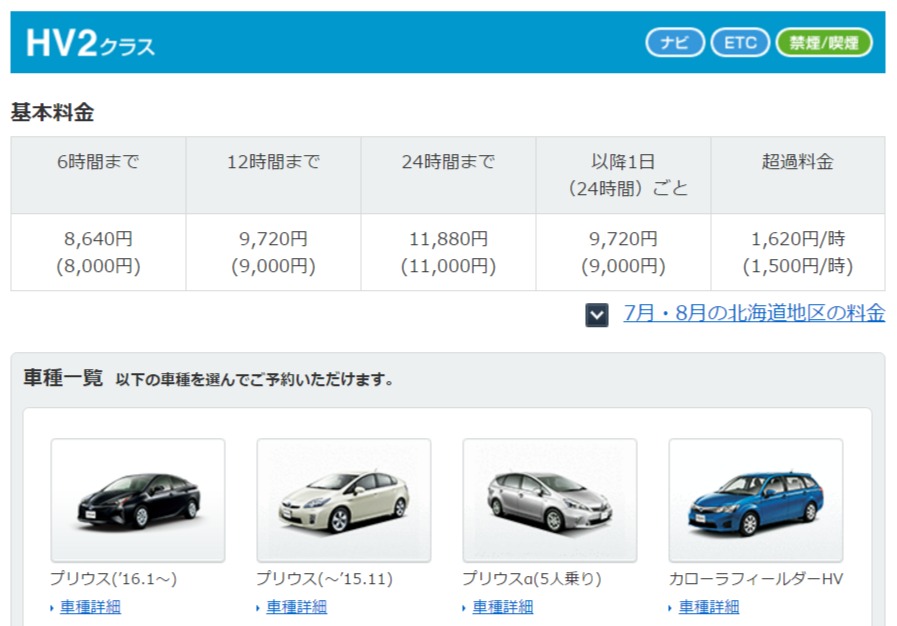Open 車種詳細 link under プリウス('16.1~)

90,607
